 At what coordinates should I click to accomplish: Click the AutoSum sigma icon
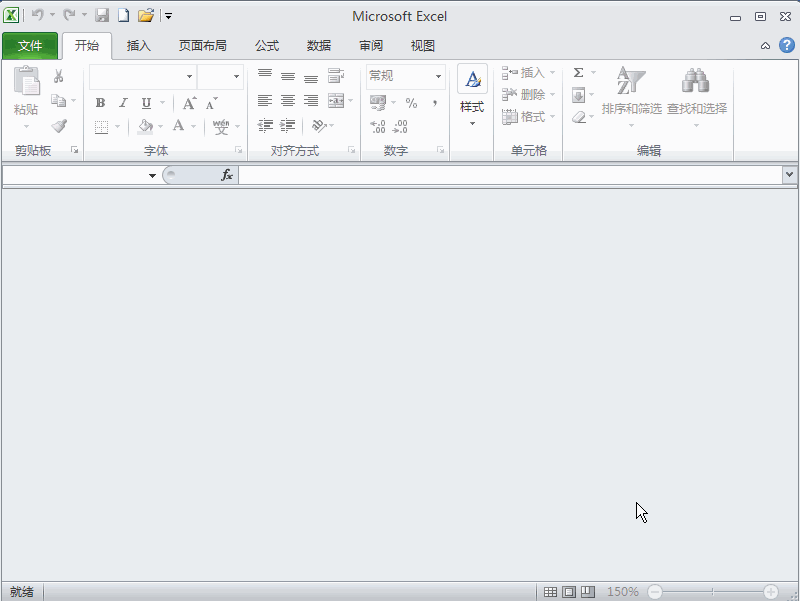pyautogui.click(x=579, y=72)
